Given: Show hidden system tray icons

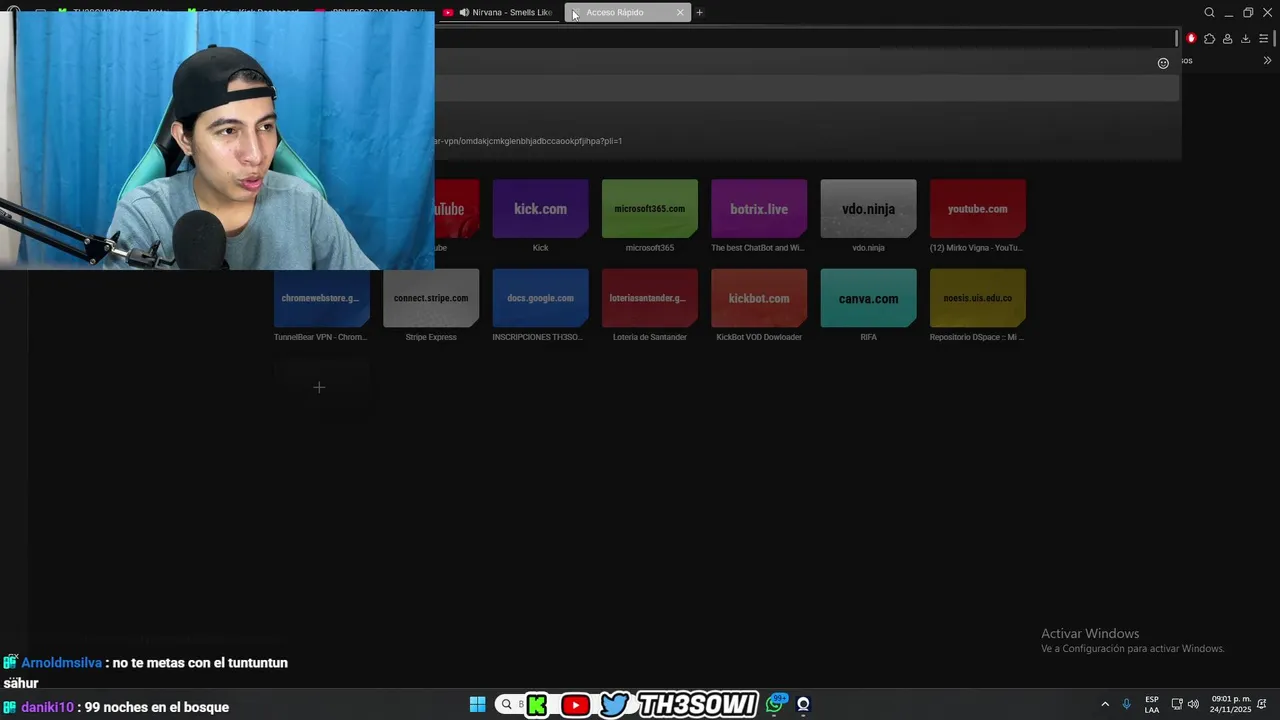Looking at the screenshot, I should pyautogui.click(x=1105, y=704).
